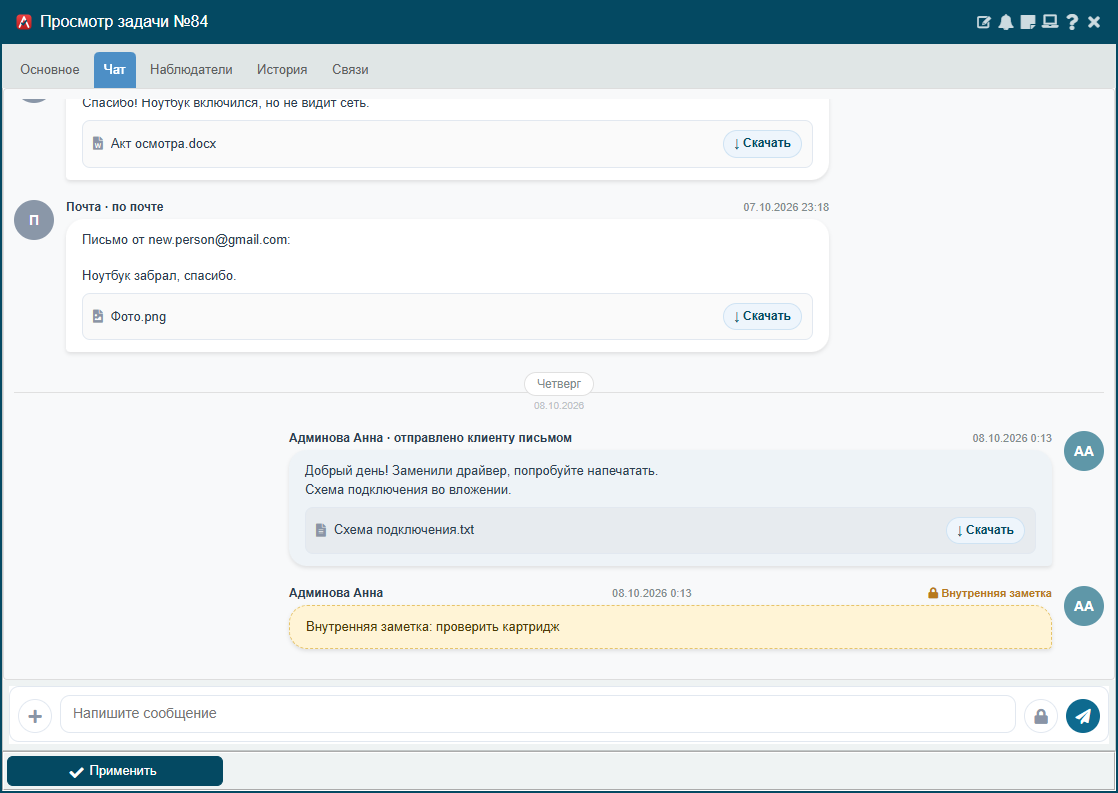The image size is (1118, 793).
Task: Click the header «Админова Анна · отправлено клиенту письмом»
Action: 430,438
